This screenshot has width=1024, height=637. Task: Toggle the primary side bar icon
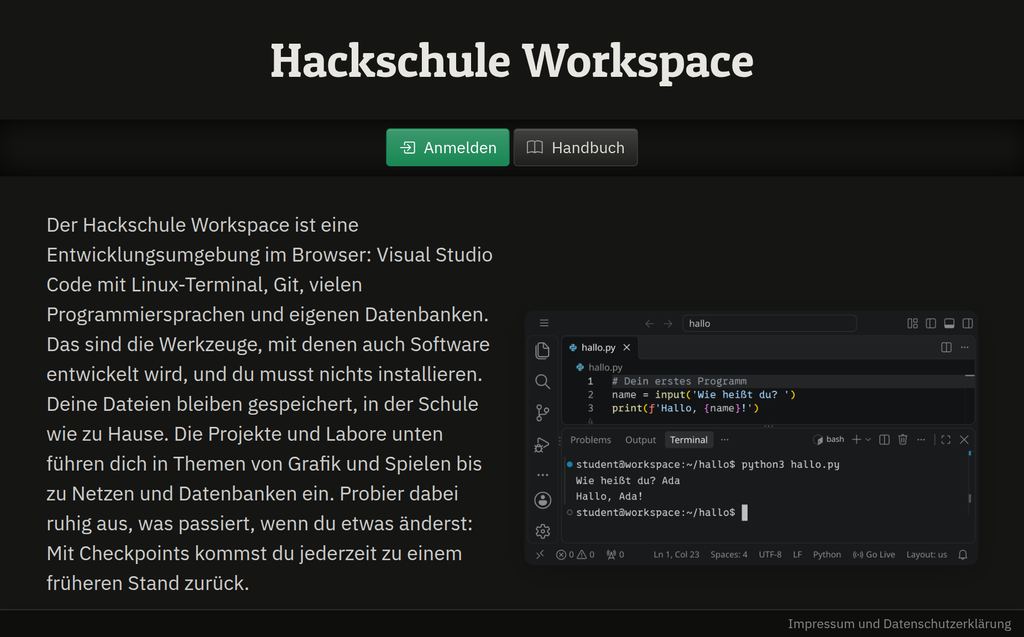(x=931, y=323)
